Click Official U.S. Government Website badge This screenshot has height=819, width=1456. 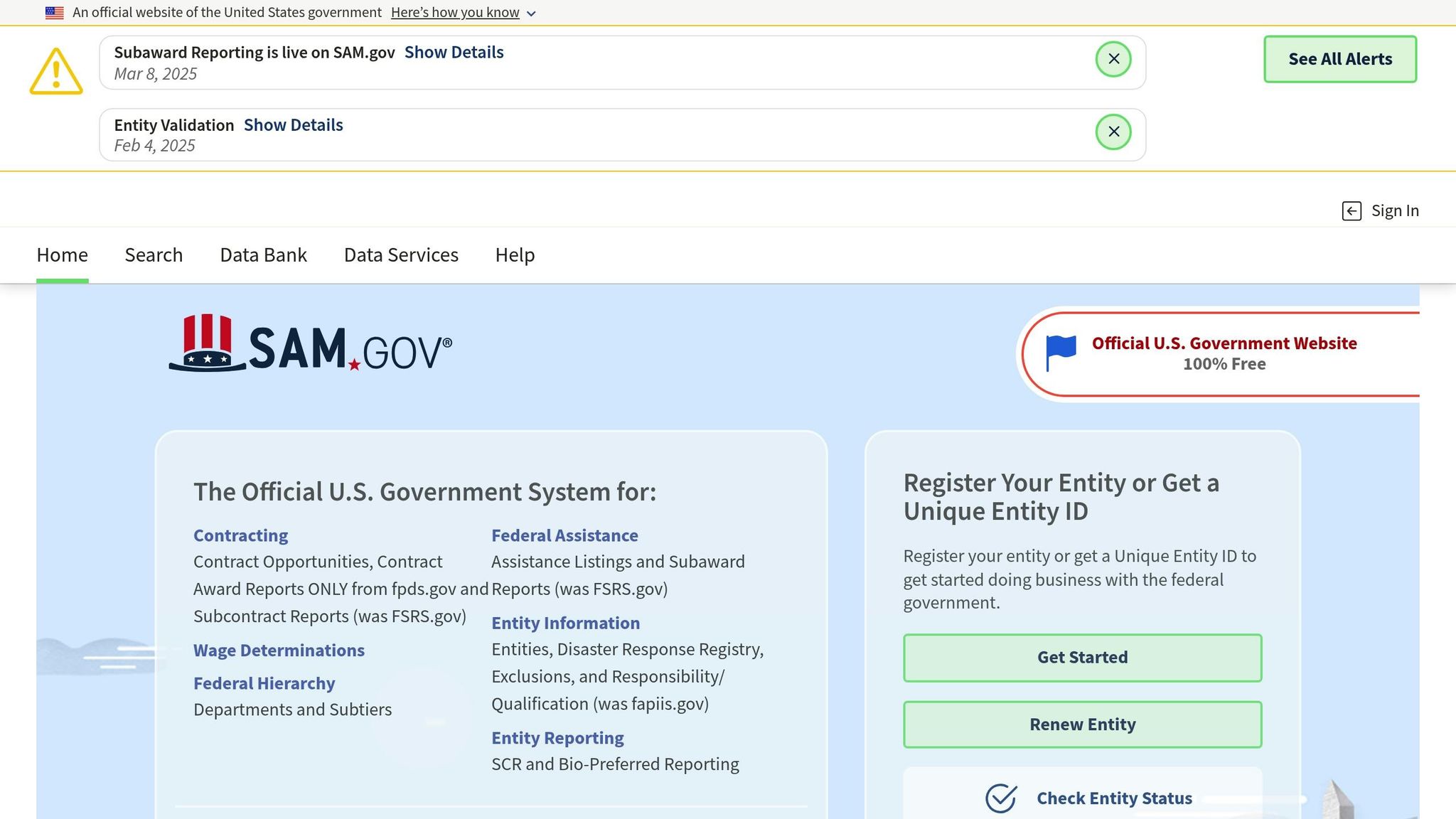coord(1219,354)
